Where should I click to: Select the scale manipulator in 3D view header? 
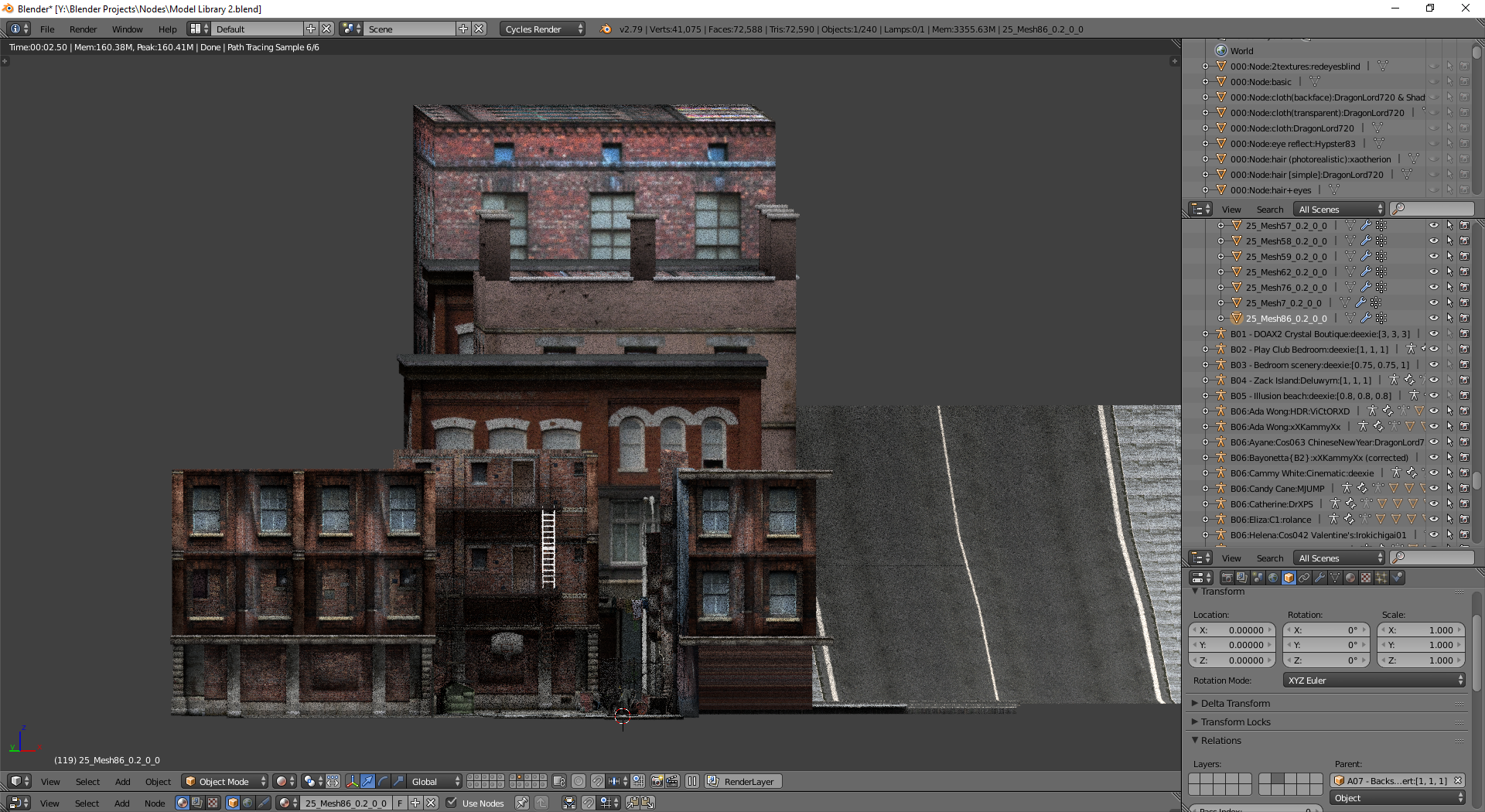coord(398,782)
